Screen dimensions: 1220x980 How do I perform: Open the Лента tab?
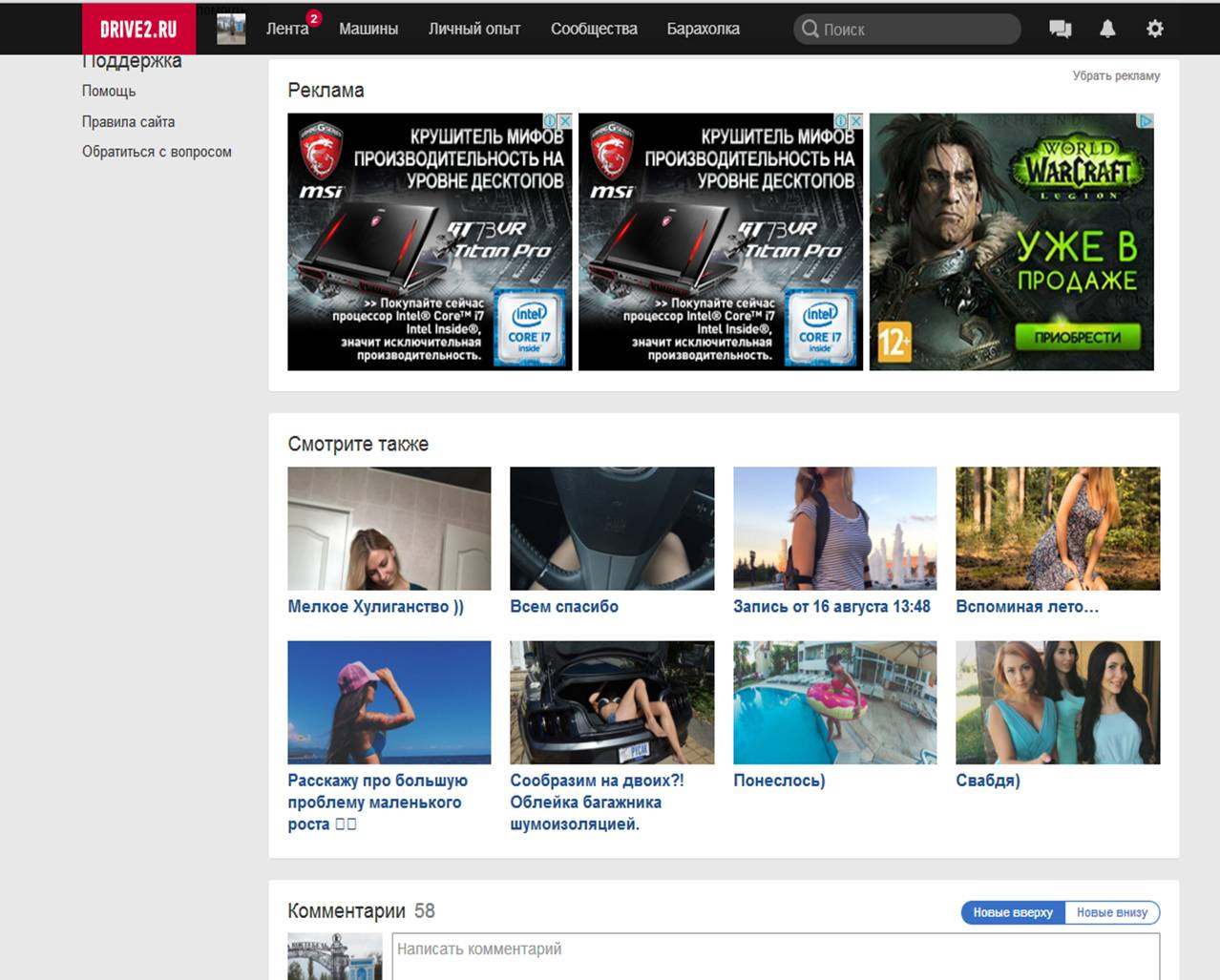(x=286, y=29)
